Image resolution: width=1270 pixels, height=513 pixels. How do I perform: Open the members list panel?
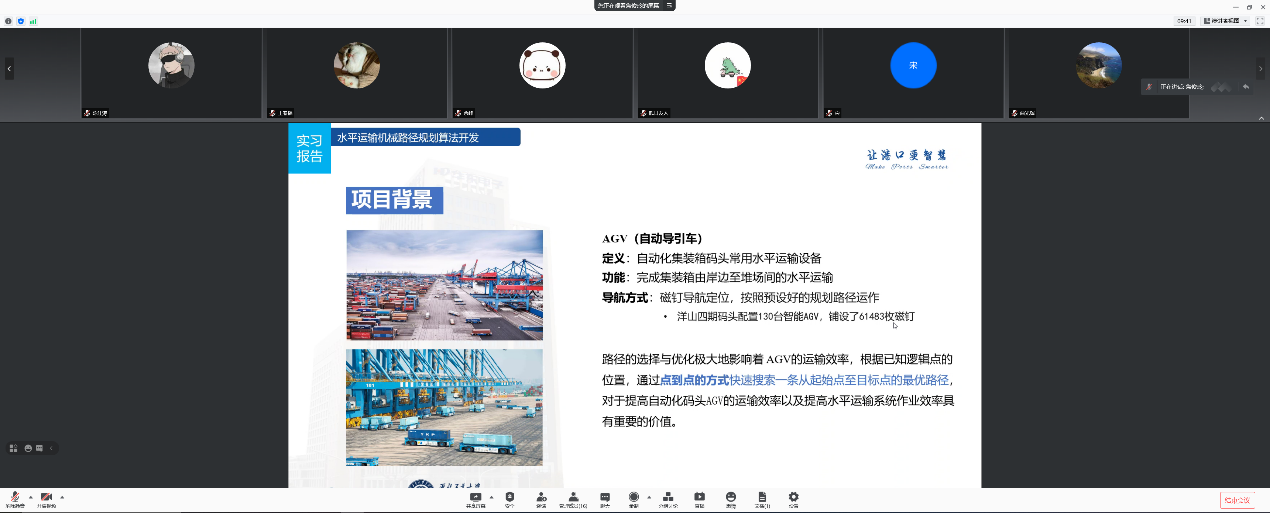pos(573,497)
